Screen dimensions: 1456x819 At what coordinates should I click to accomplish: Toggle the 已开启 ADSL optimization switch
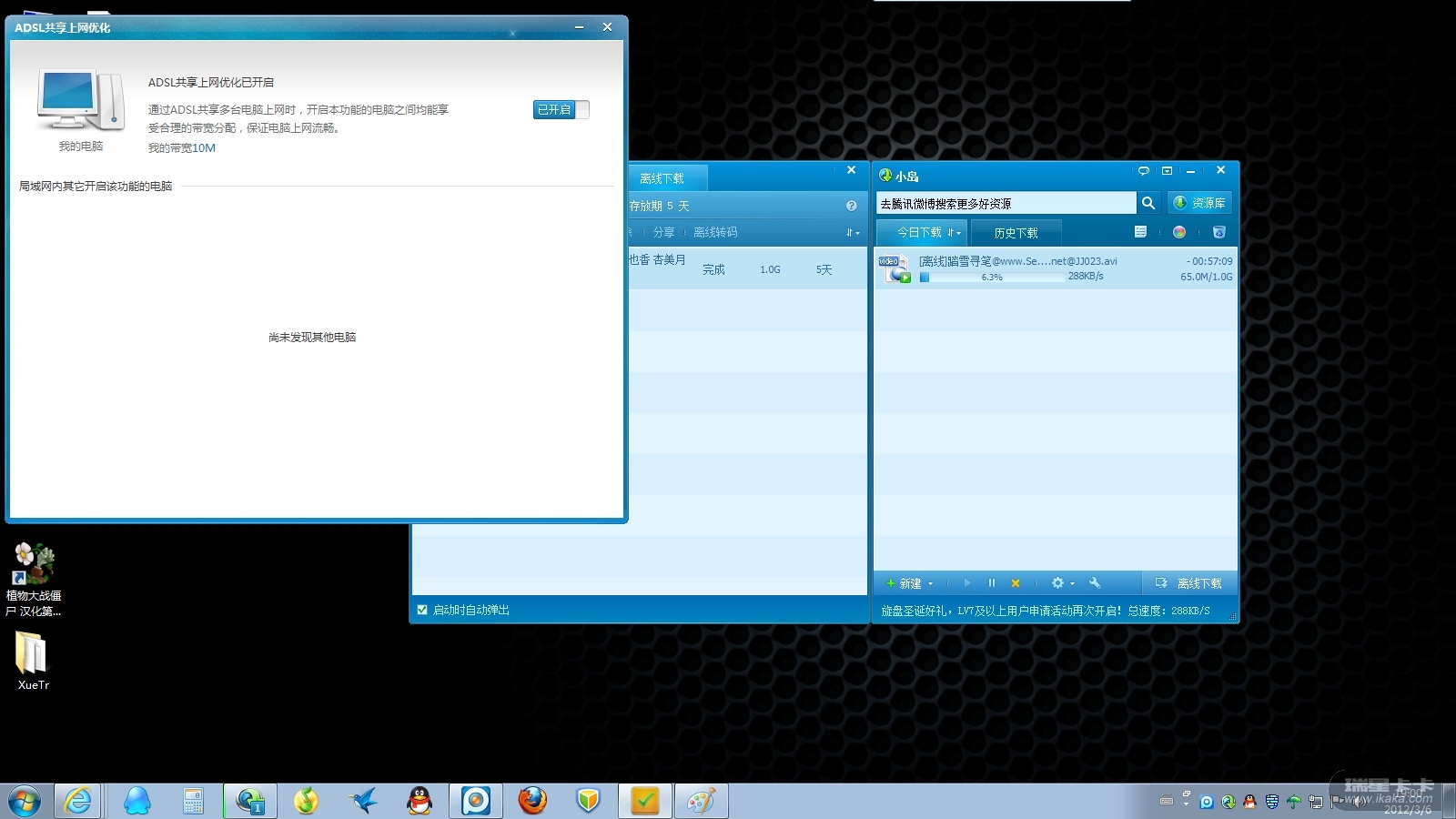(x=561, y=110)
